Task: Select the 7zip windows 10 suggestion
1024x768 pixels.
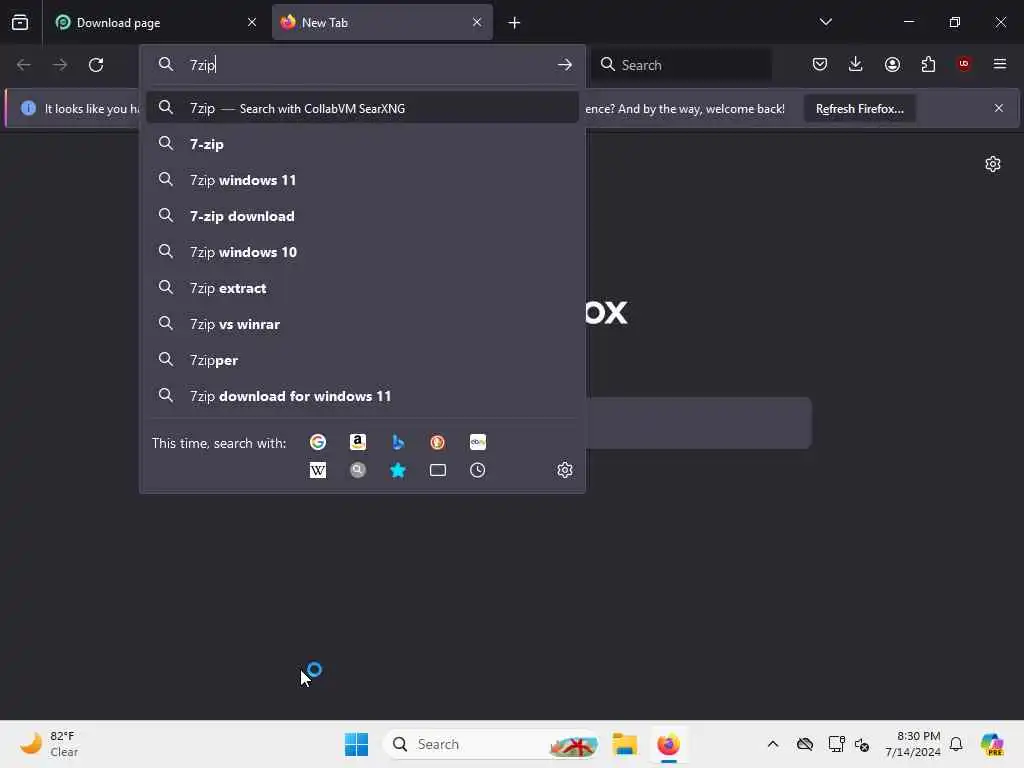Action: pyautogui.click(x=362, y=252)
